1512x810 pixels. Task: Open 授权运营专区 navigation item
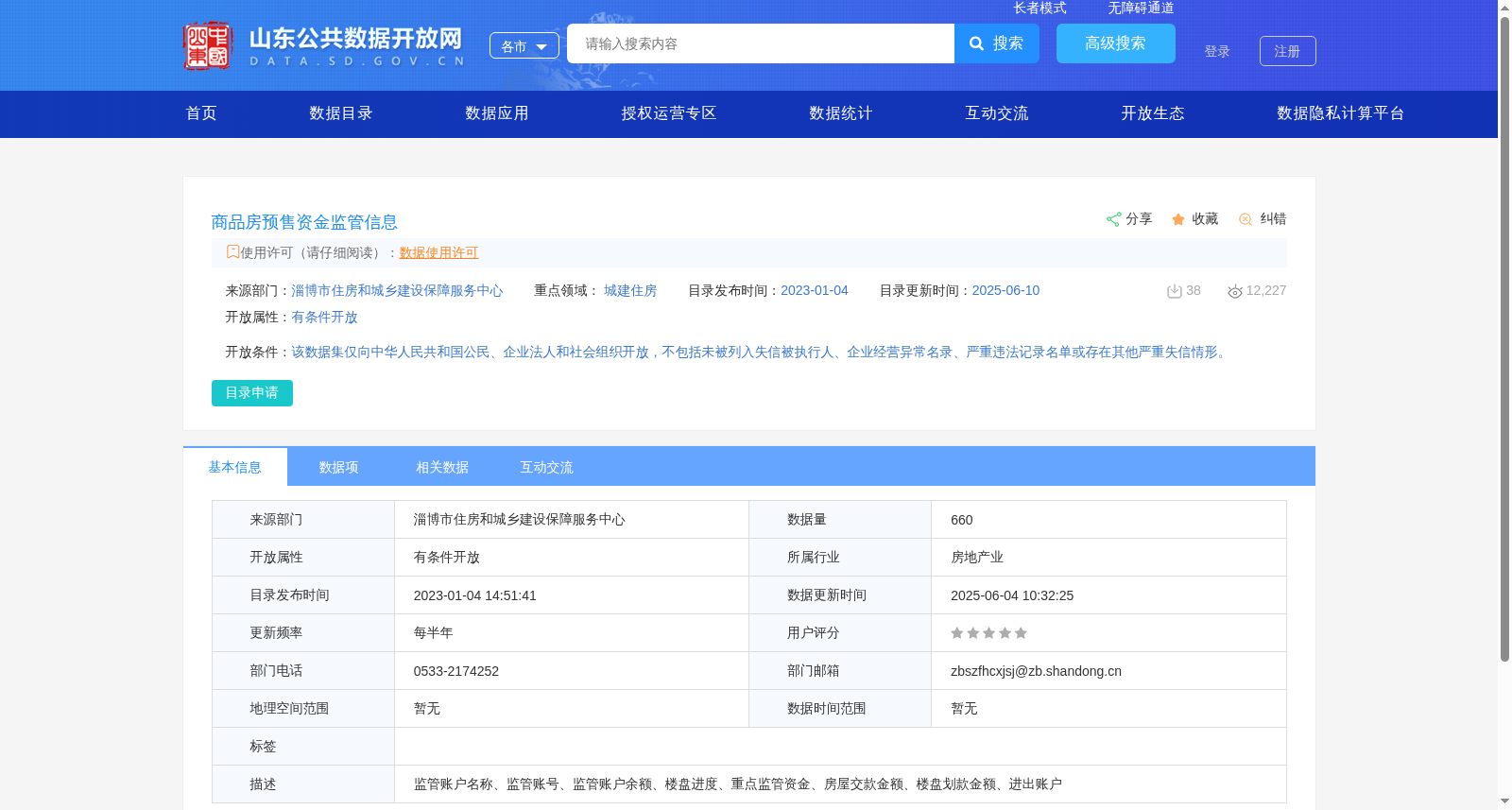669,113
